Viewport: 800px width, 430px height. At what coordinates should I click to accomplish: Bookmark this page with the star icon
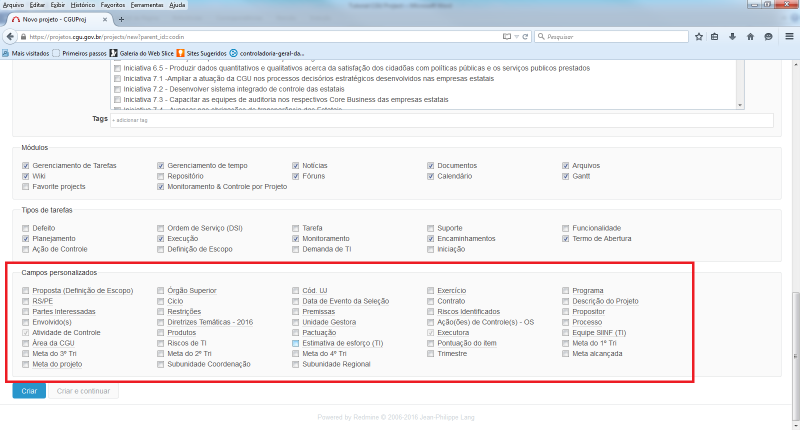click(699, 36)
